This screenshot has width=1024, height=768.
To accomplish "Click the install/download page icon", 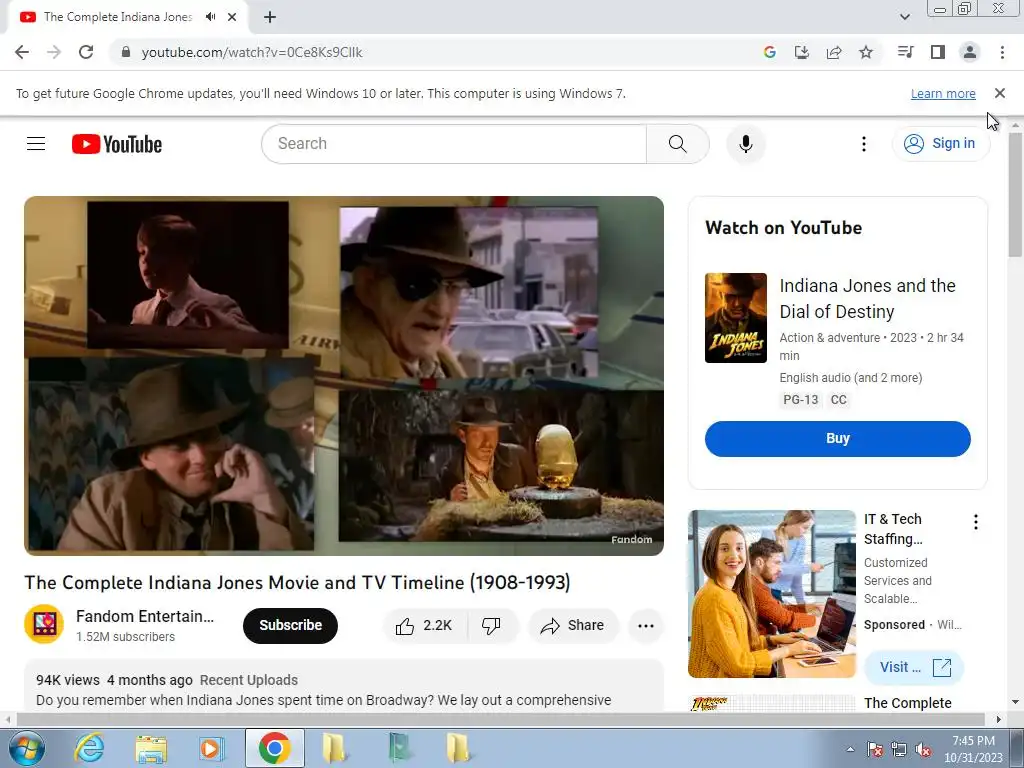I will click(801, 52).
